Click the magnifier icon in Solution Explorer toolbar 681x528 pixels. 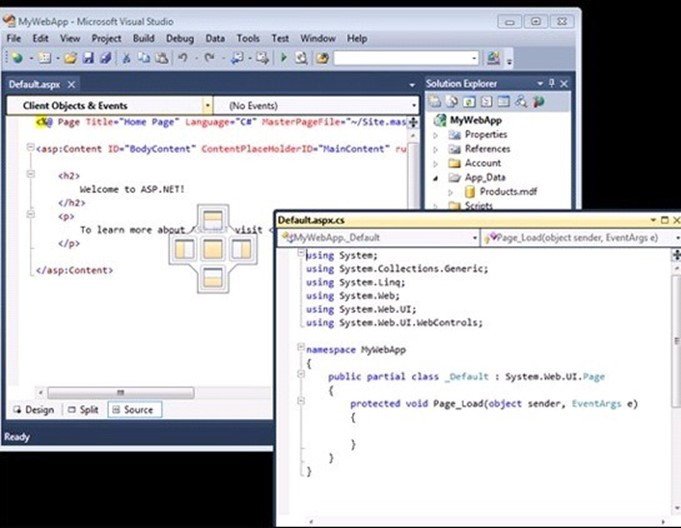(x=521, y=102)
